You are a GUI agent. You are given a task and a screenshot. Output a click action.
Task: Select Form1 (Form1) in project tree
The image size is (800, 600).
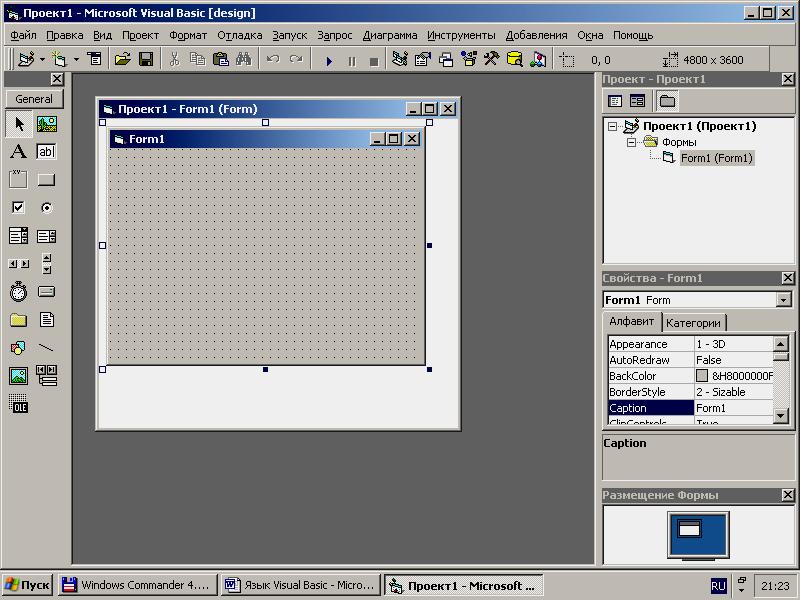[716, 158]
